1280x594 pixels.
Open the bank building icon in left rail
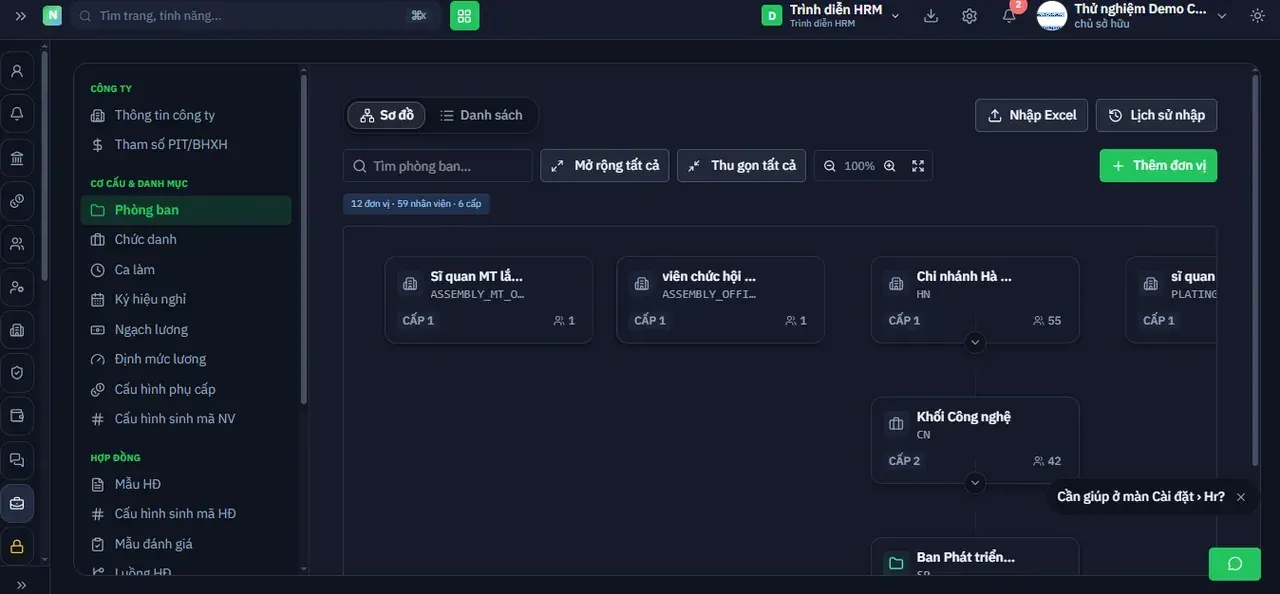(17, 158)
